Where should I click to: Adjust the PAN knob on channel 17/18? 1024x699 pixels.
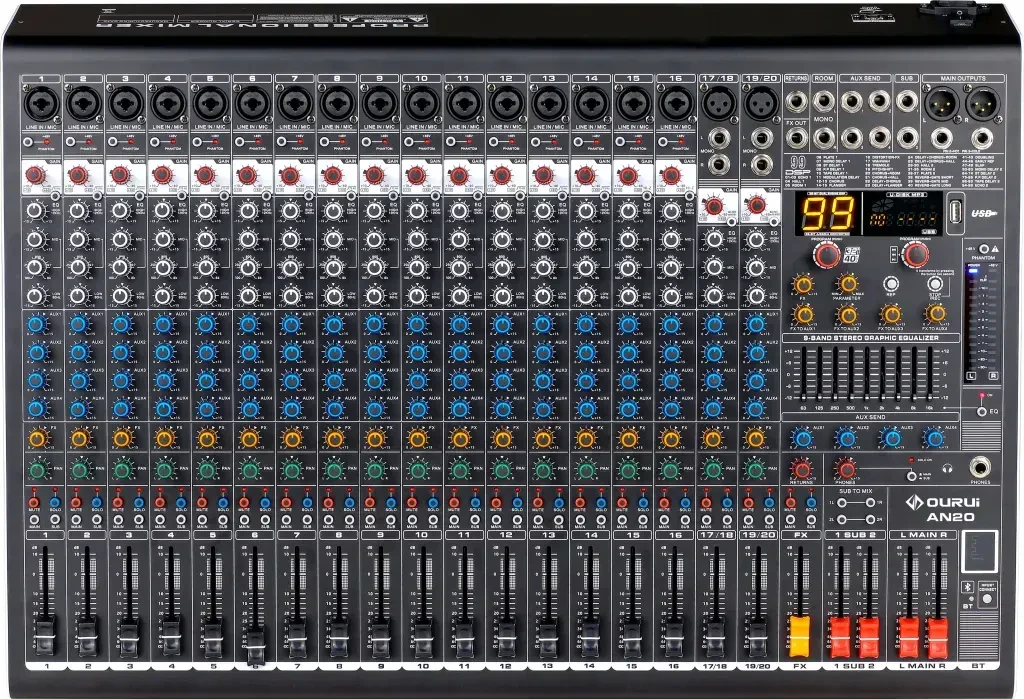click(713, 469)
